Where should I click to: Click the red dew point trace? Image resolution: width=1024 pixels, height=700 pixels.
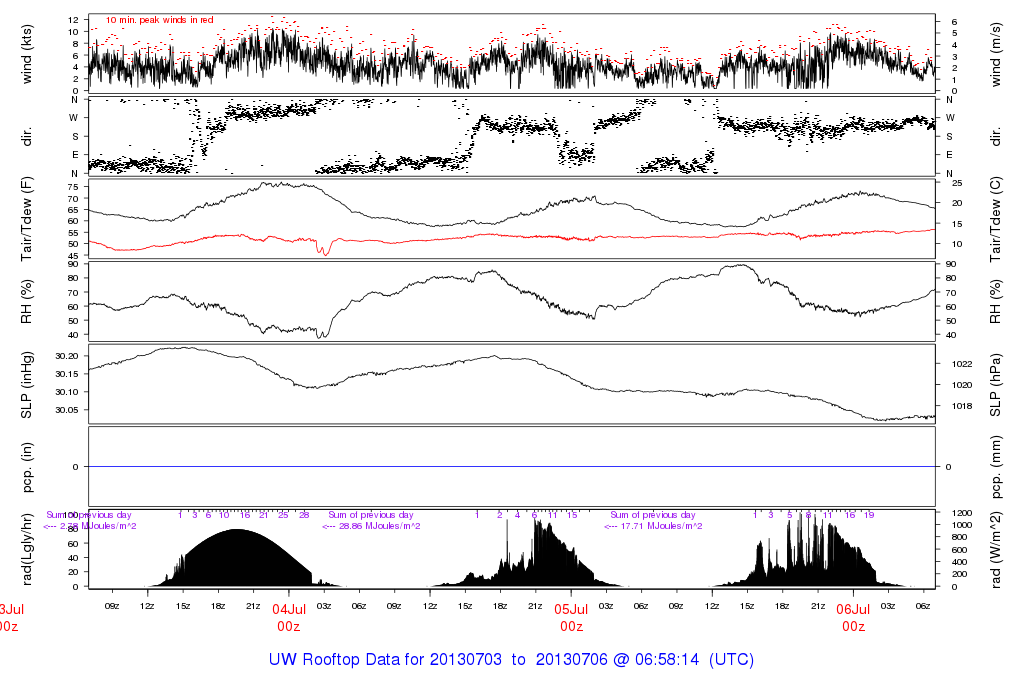coord(511,237)
